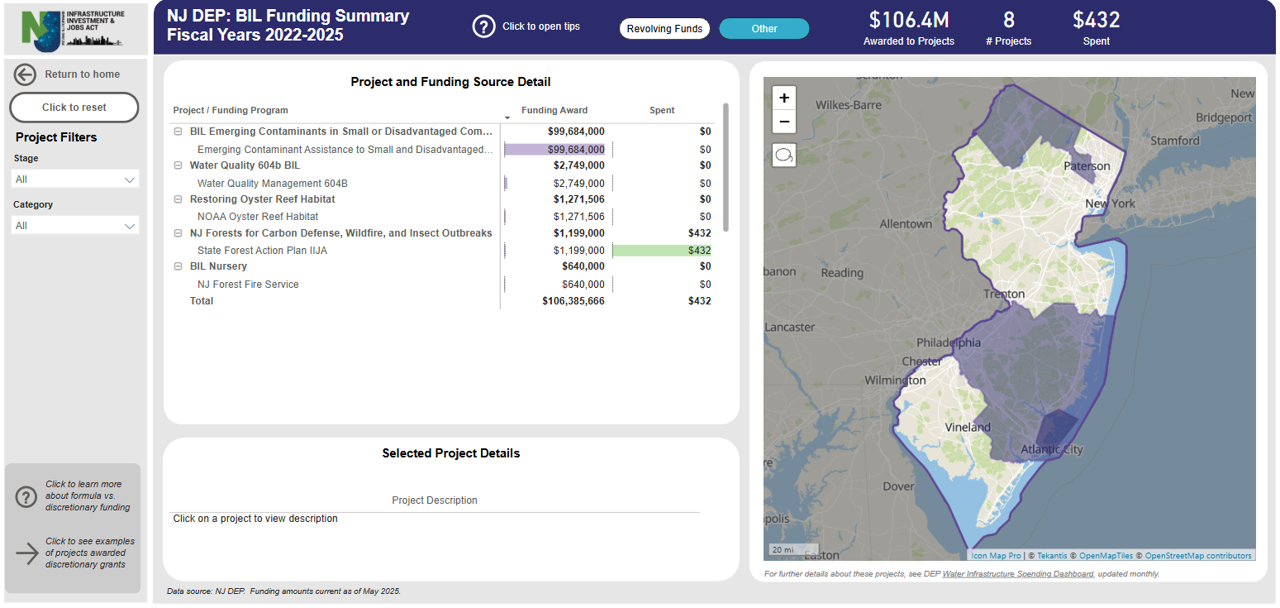
Task: Click the OpenStreetMap contributors attribution link
Action: [x=1199, y=555]
